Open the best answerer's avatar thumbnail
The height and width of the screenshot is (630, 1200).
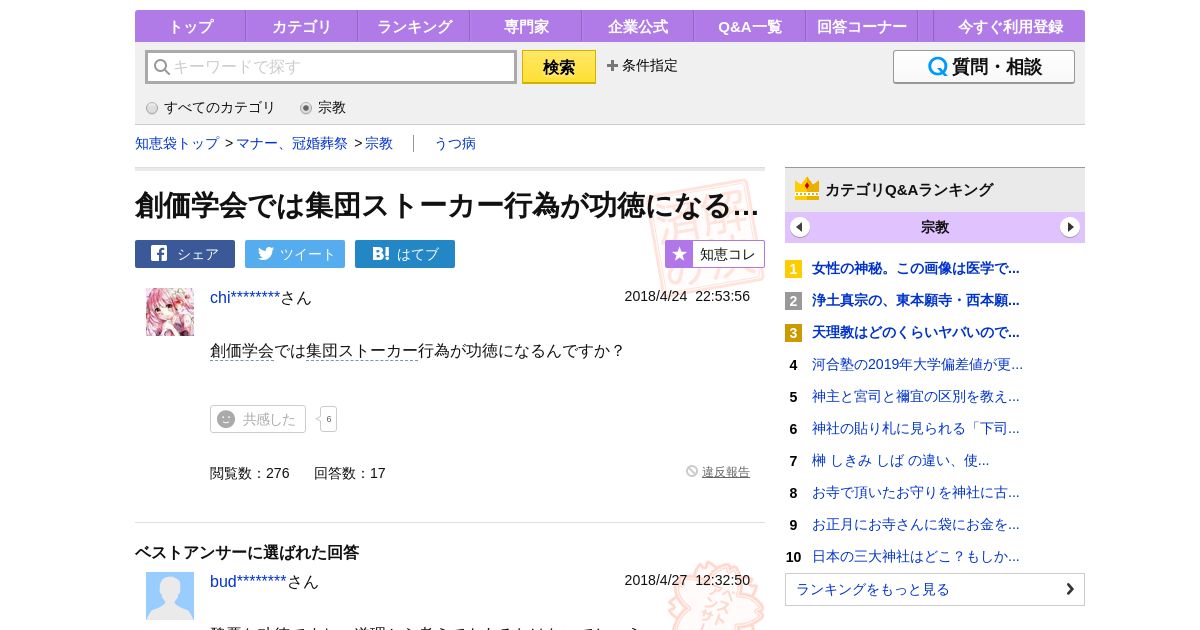click(170, 596)
